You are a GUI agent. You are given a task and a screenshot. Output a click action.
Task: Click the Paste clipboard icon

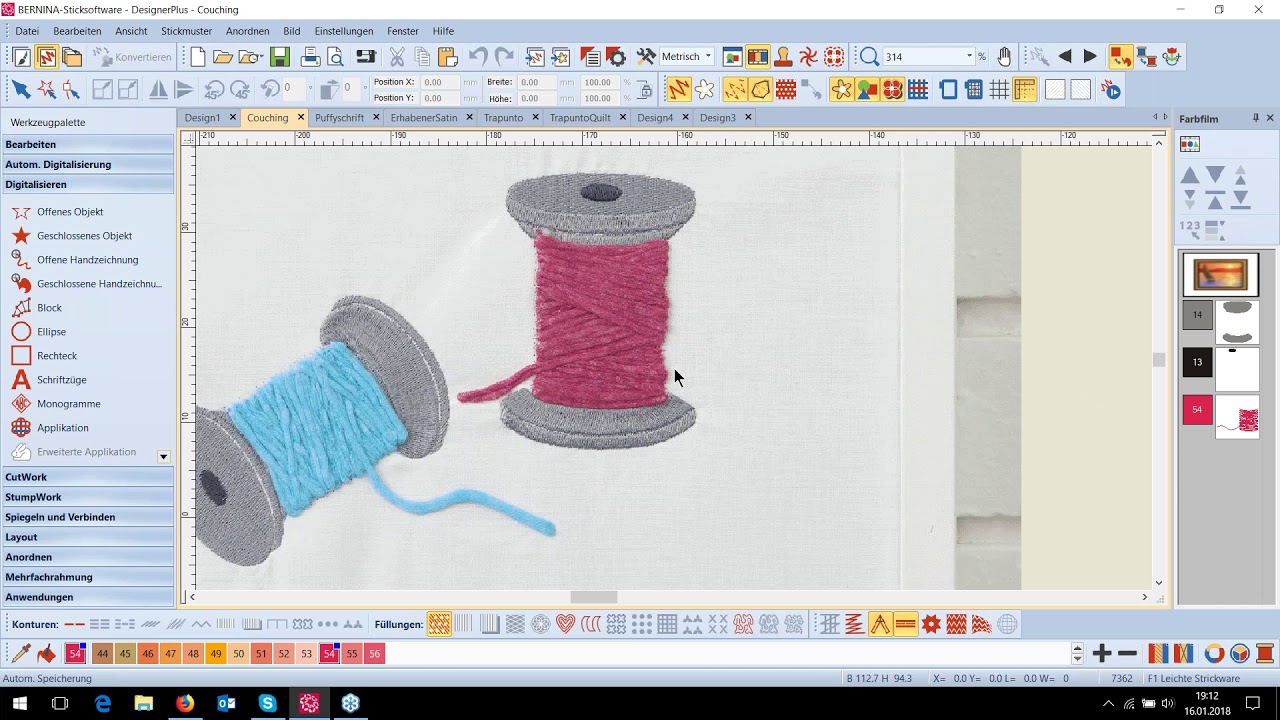(447, 57)
